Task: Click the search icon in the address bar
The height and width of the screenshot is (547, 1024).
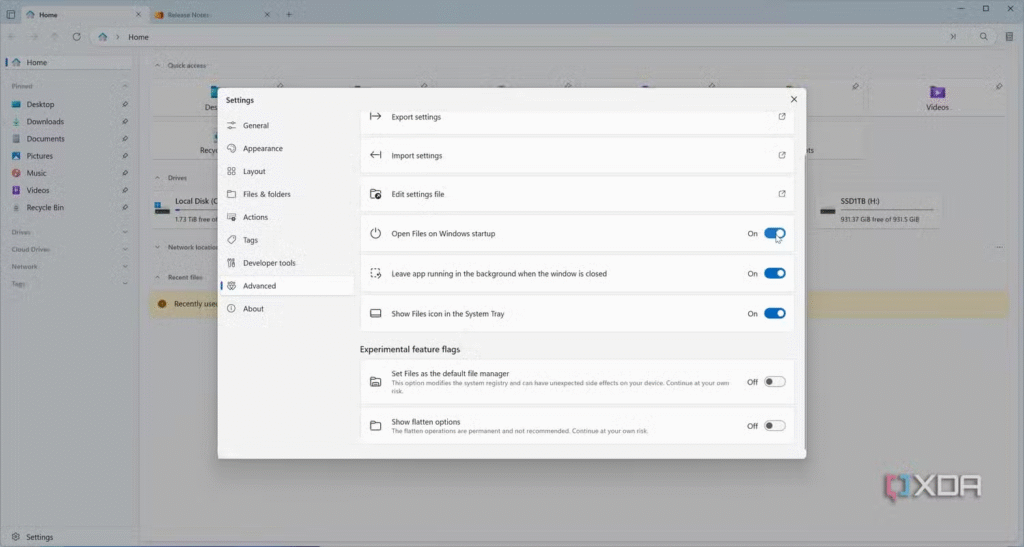Action: pos(984,37)
